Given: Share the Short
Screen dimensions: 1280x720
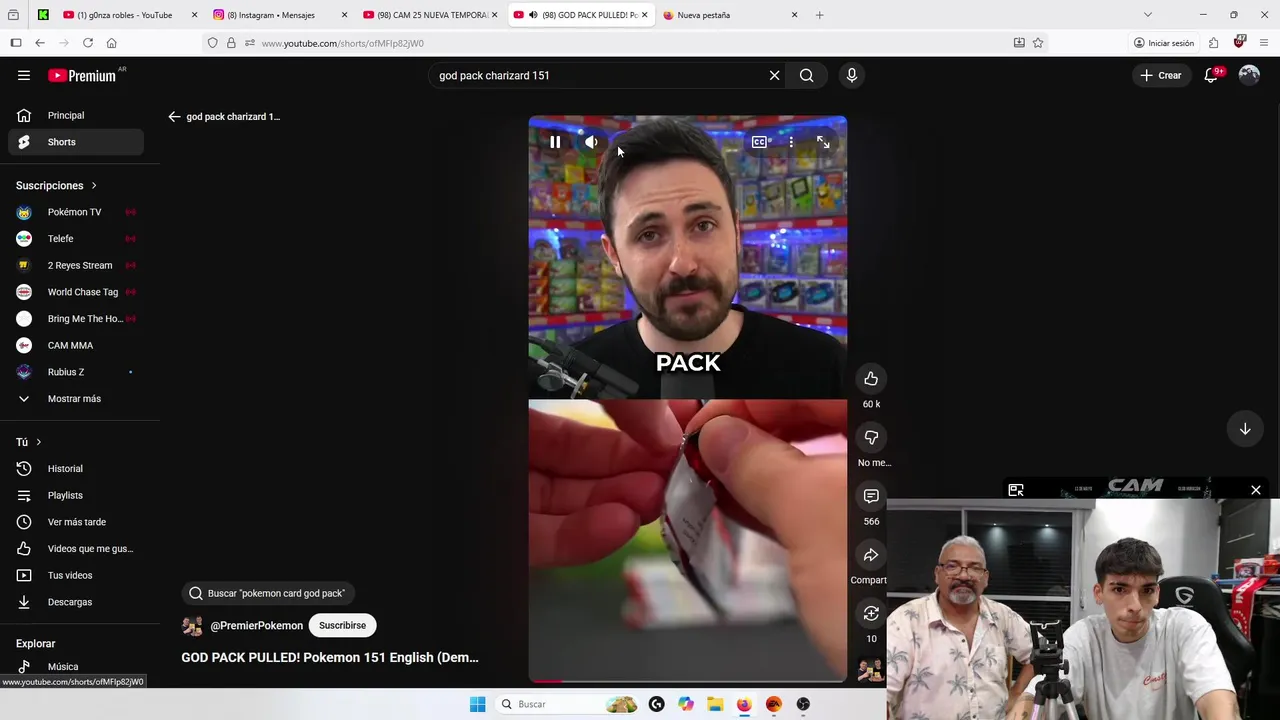Looking at the screenshot, I should pos(871,555).
